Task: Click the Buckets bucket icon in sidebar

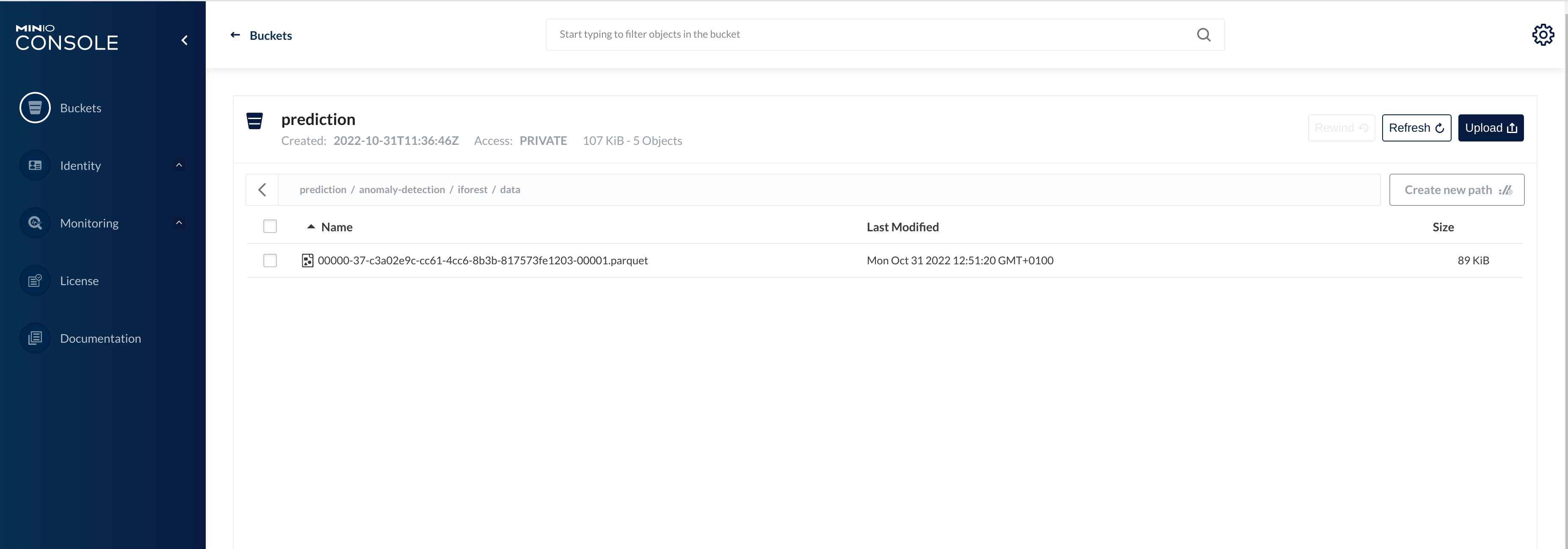Action: click(x=35, y=108)
